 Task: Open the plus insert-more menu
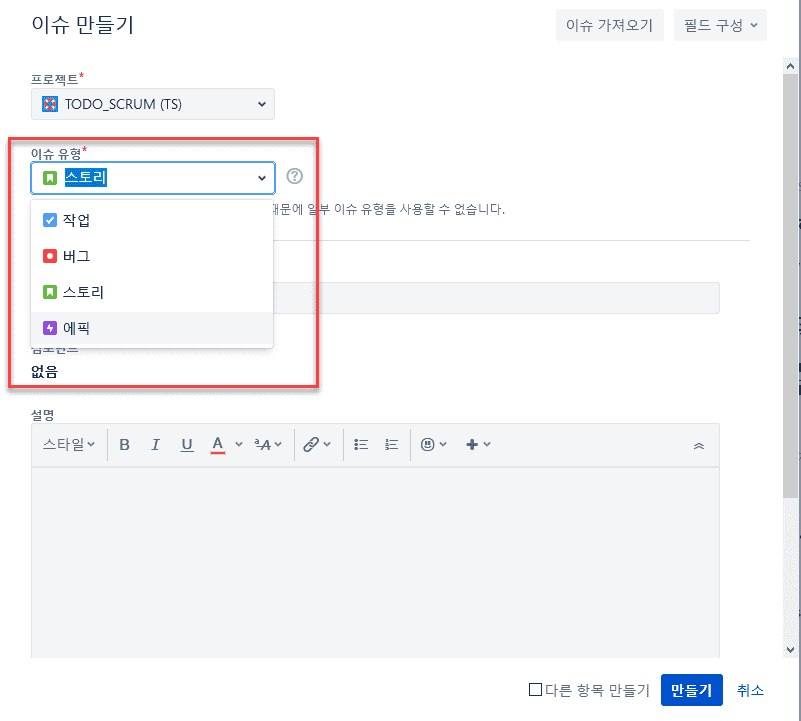478,445
